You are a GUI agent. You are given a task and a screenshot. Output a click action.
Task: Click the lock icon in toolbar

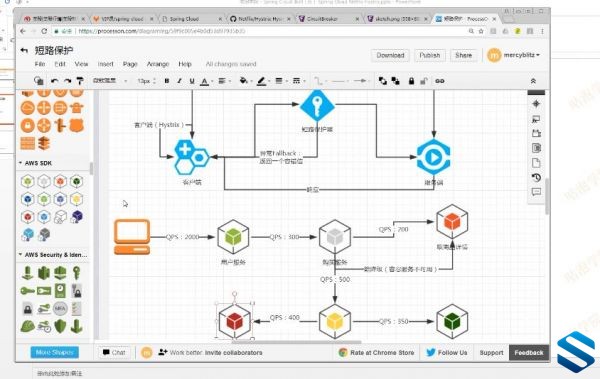[x=411, y=81]
